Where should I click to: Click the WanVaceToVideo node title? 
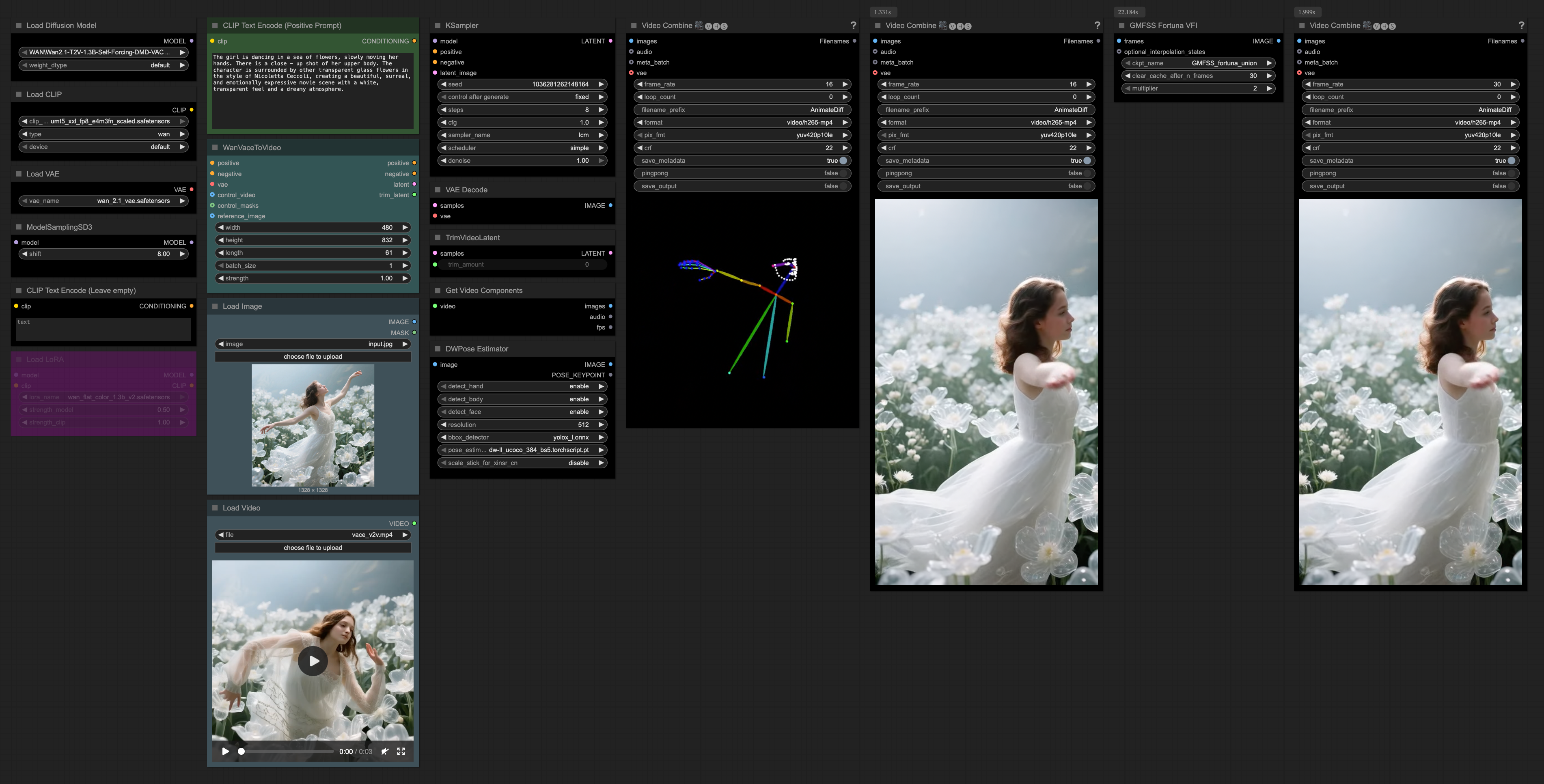click(252, 147)
